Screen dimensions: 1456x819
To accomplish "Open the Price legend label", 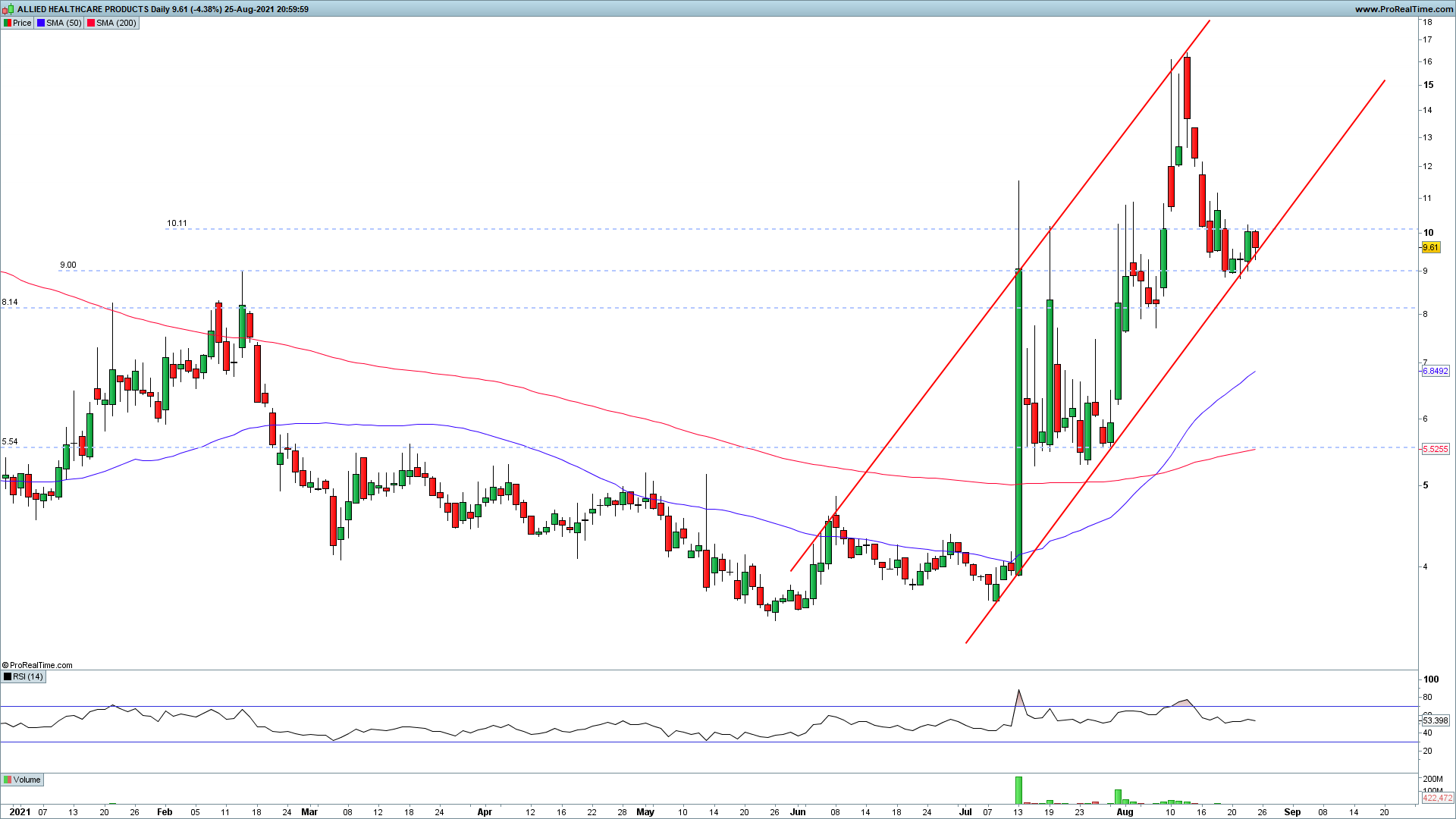I will click(x=23, y=23).
